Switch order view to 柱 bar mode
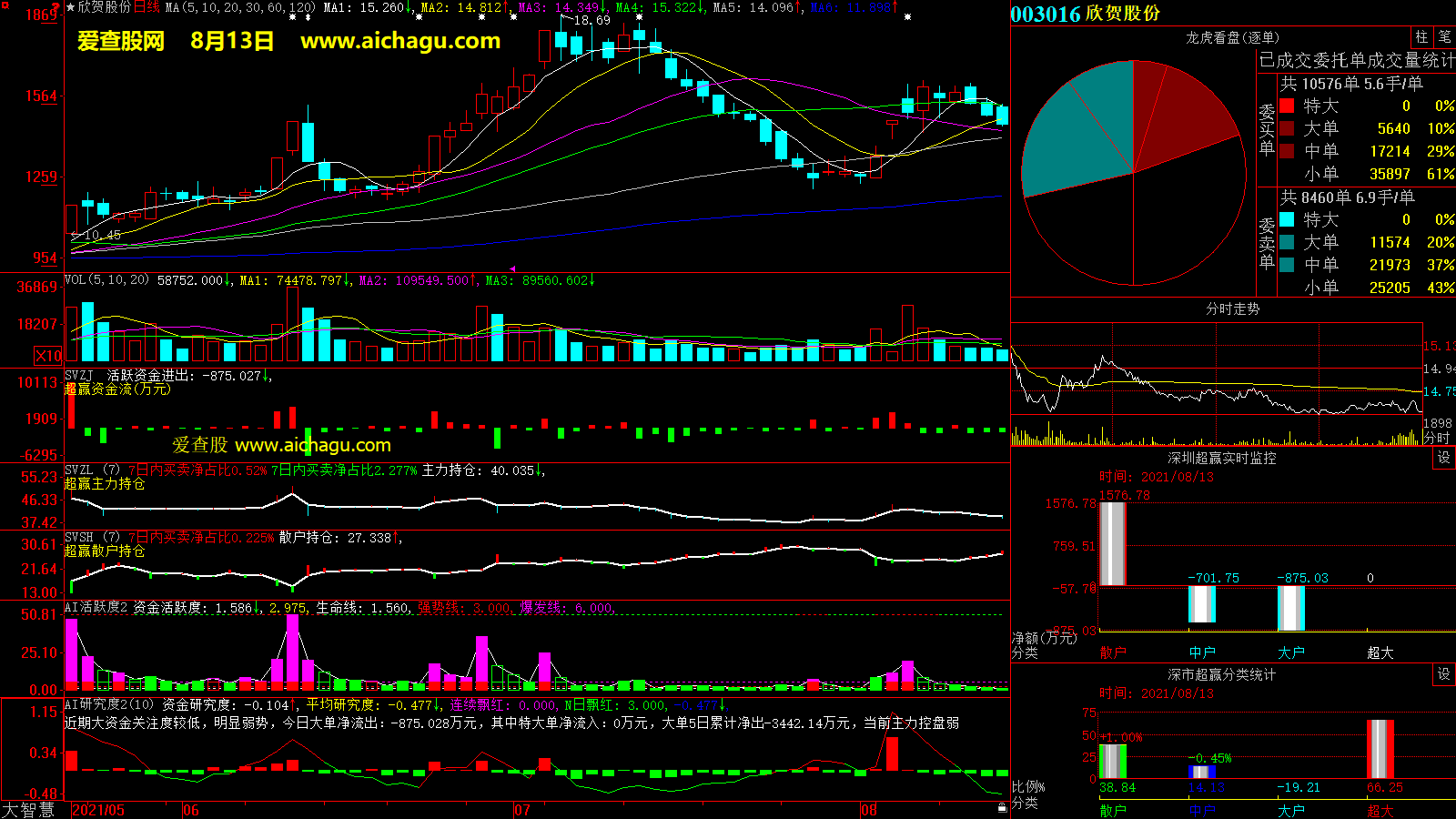This screenshot has height=819, width=1456. pyautogui.click(x=1421, y=37)
